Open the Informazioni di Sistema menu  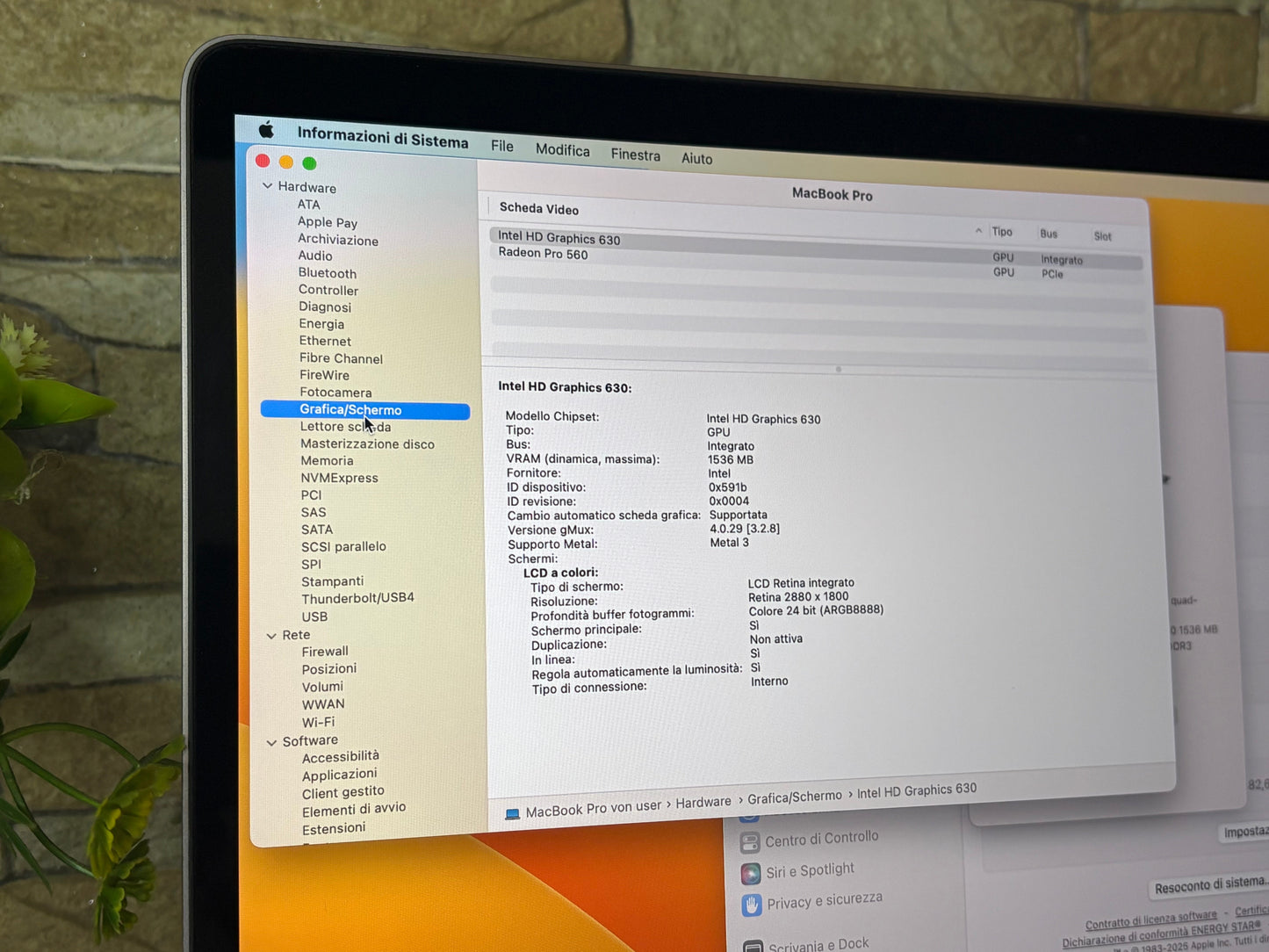click(383, 138)
